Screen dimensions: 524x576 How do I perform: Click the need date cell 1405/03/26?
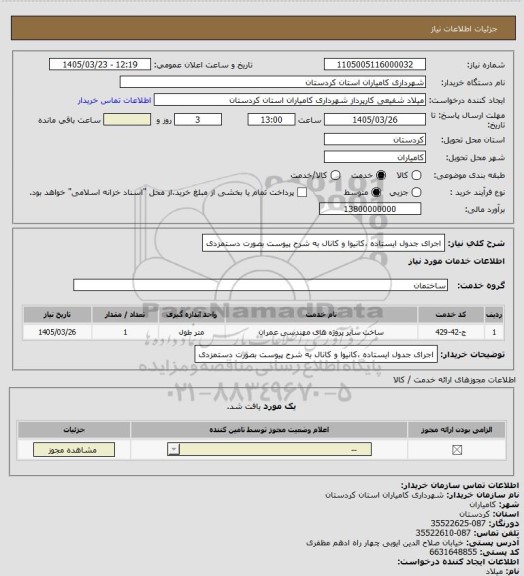click(57, 332)
